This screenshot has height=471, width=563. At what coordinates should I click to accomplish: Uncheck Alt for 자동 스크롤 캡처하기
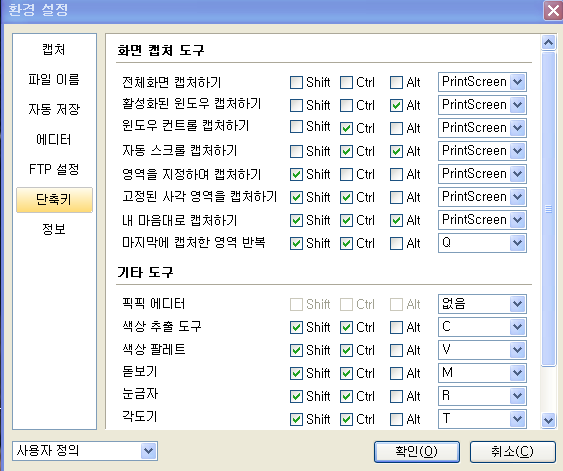coord(396,151)
